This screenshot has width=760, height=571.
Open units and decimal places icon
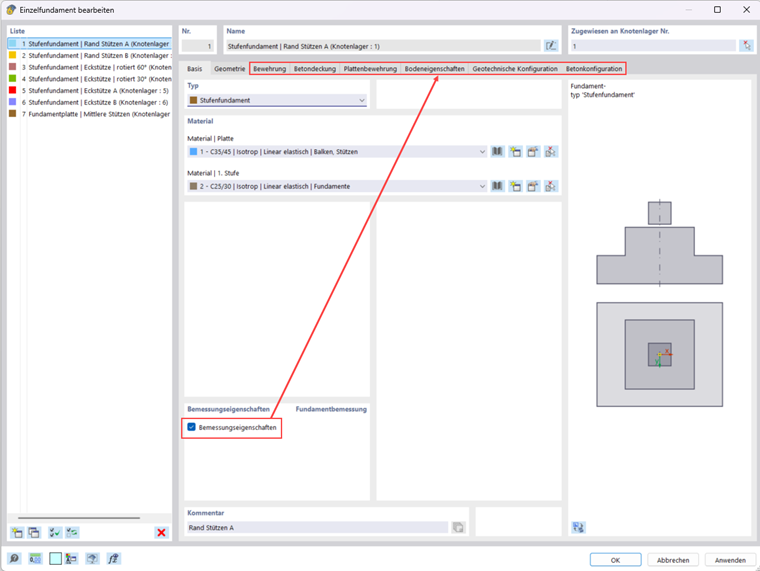(x=35, y=558)
